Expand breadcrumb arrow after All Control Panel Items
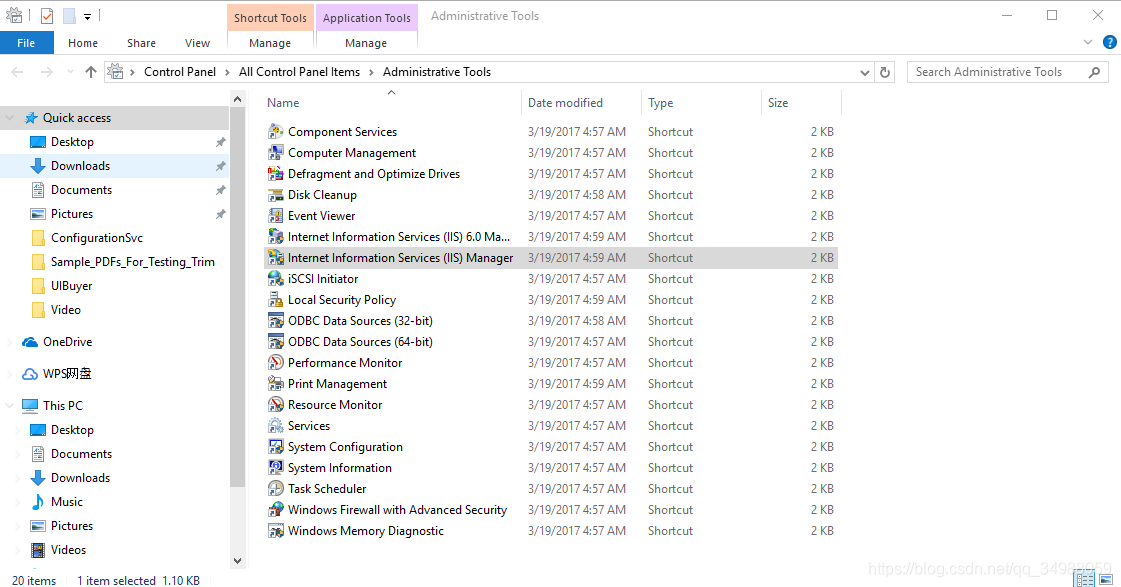The image size is (1121, 587). pos(372,72)
